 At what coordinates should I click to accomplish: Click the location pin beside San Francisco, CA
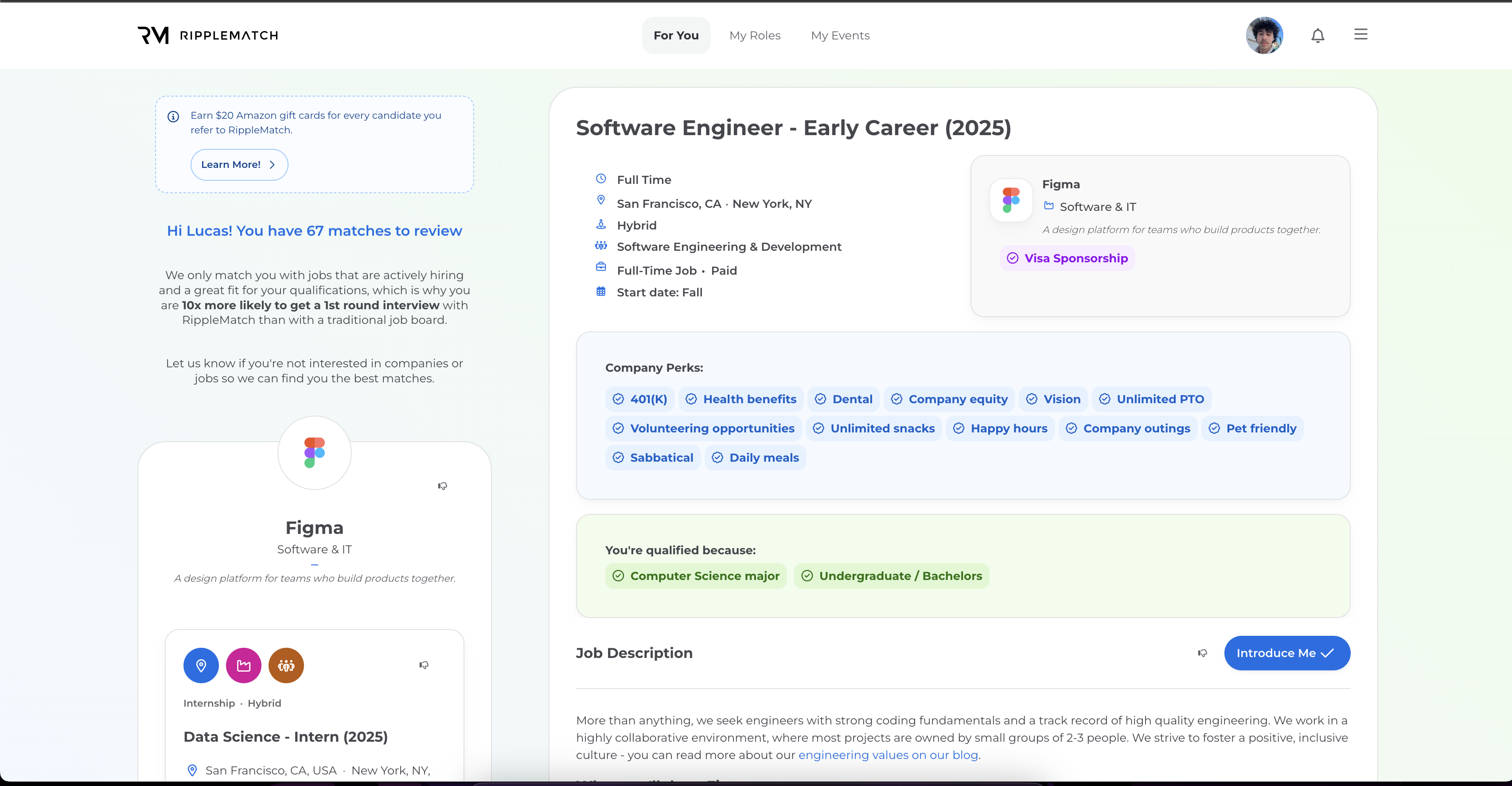(600, 200)
